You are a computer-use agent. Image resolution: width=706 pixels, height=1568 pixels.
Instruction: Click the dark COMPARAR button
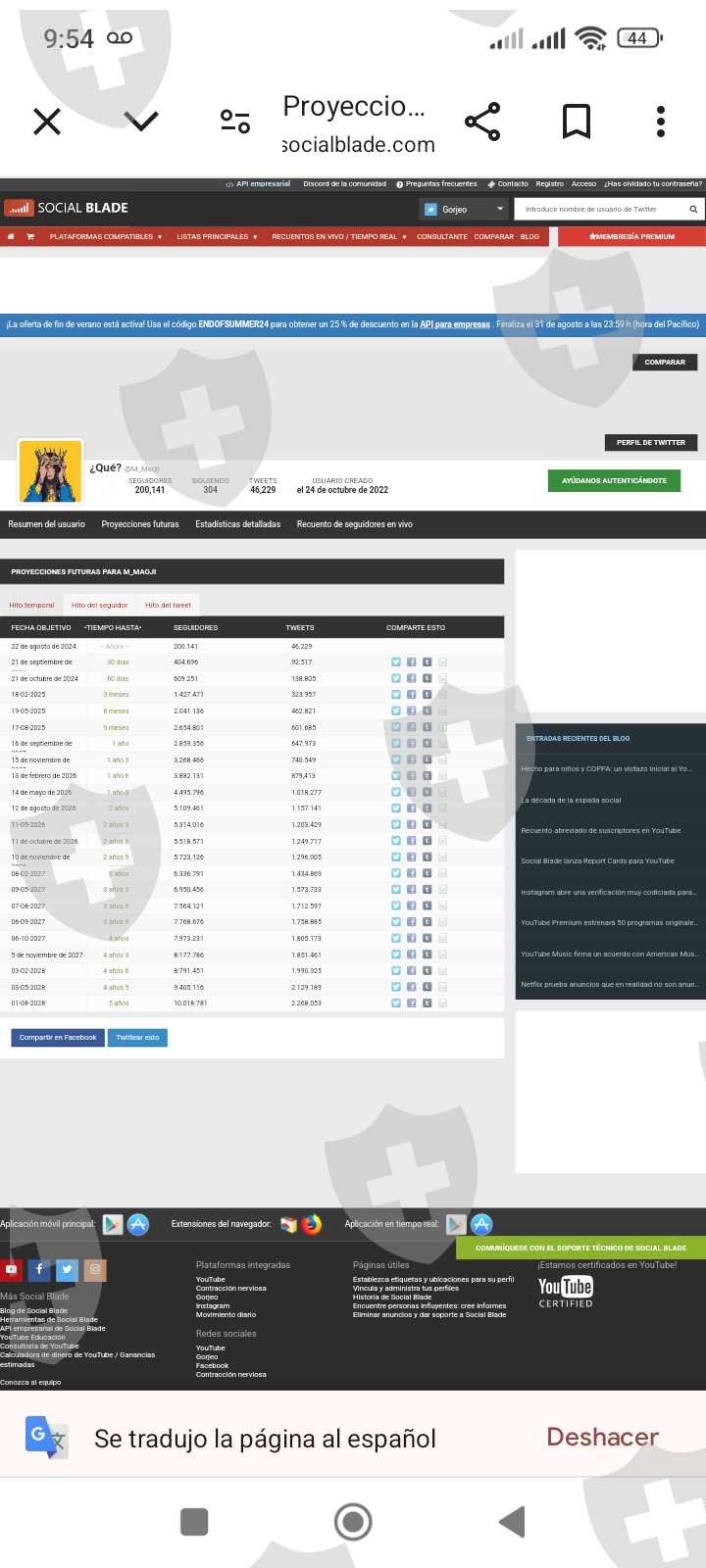[x=665, y=362]
